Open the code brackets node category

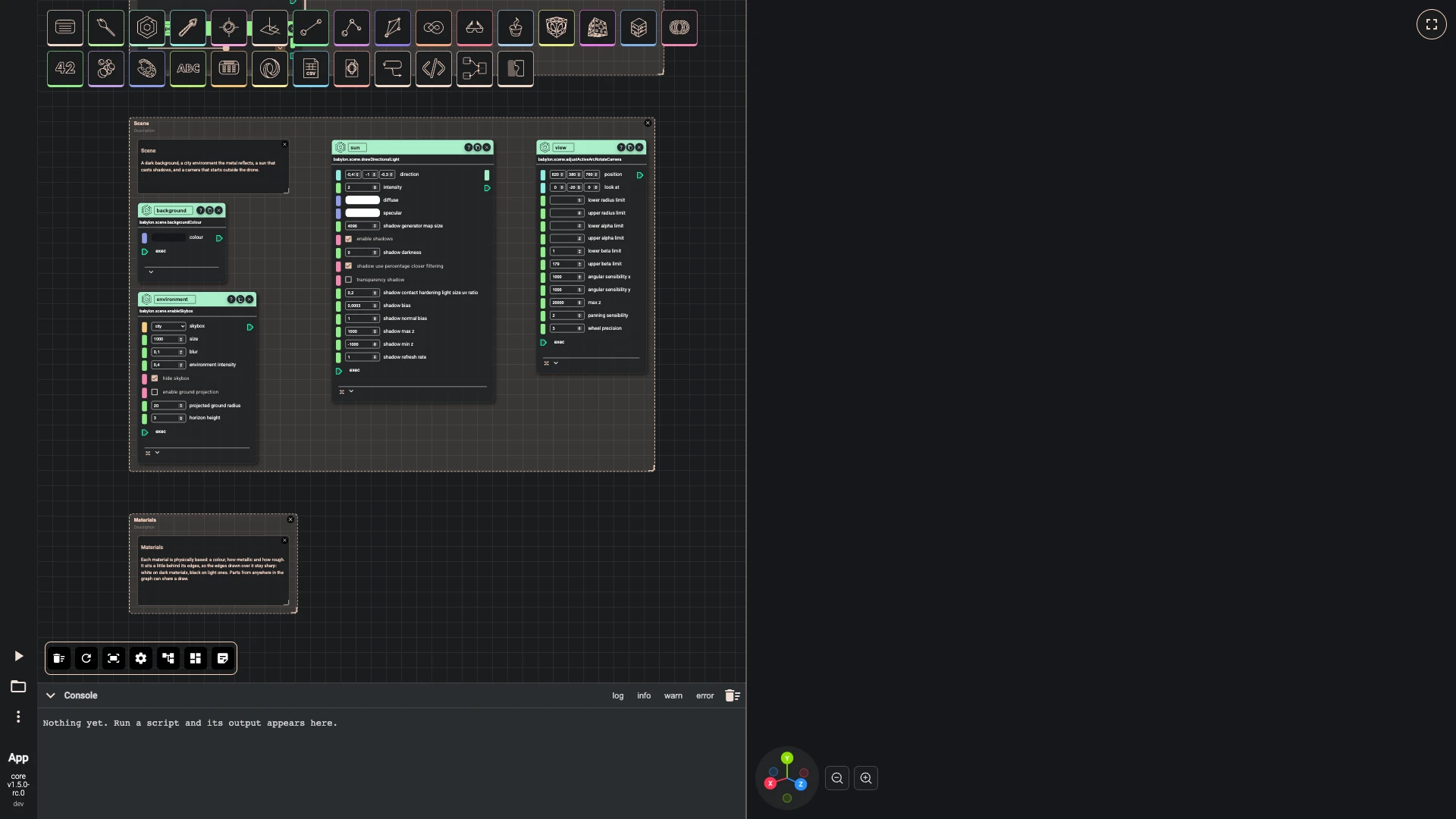[434, 69]
